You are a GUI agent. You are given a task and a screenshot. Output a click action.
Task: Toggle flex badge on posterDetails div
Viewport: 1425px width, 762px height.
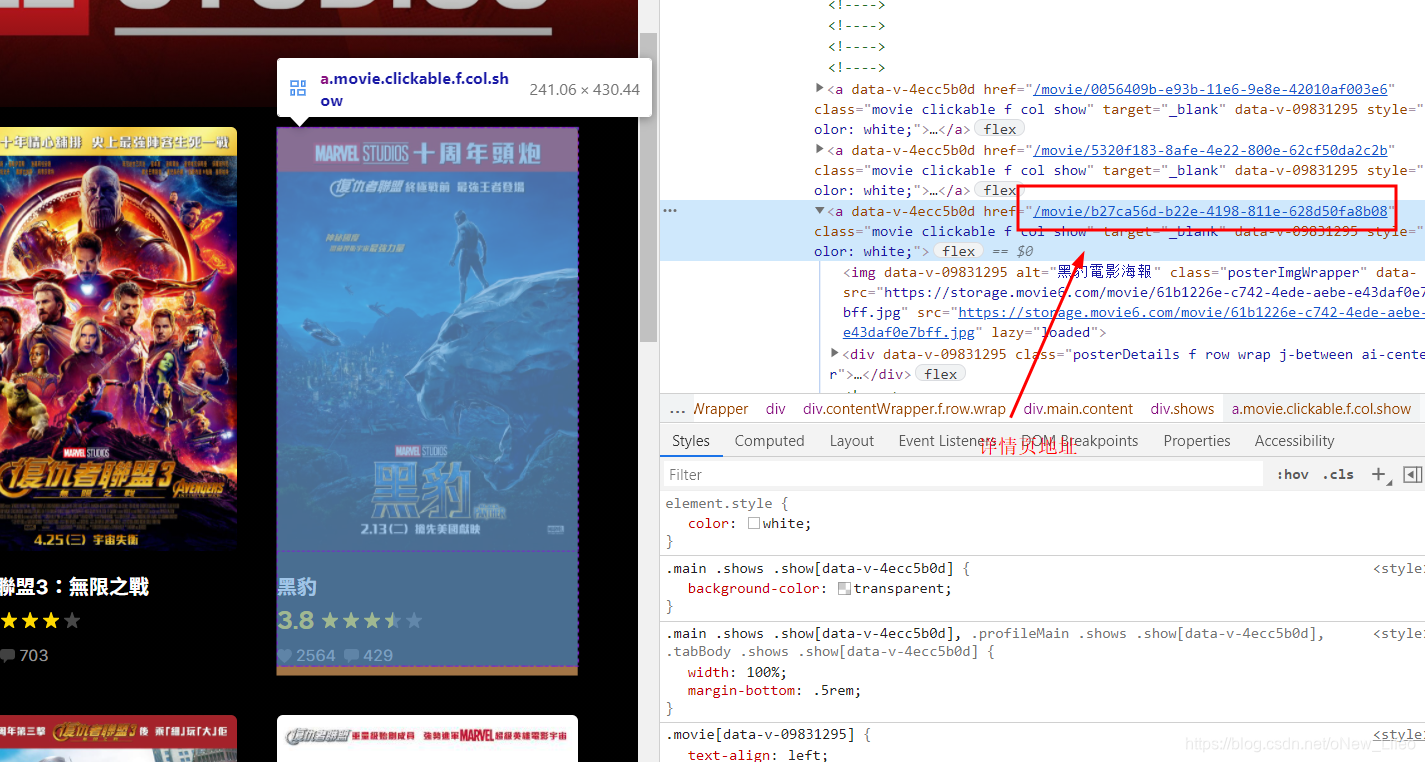click(x=940, y=374)
